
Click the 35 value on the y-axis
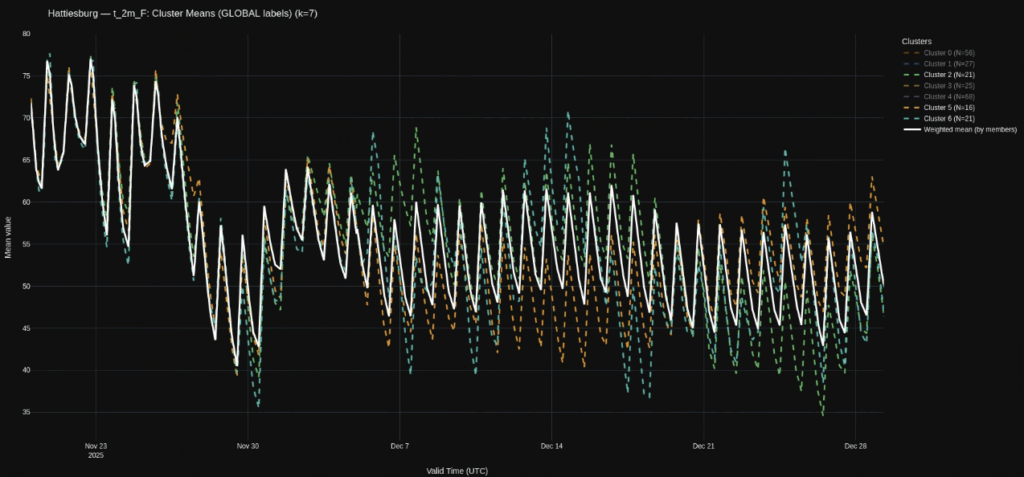click(26, 412)
